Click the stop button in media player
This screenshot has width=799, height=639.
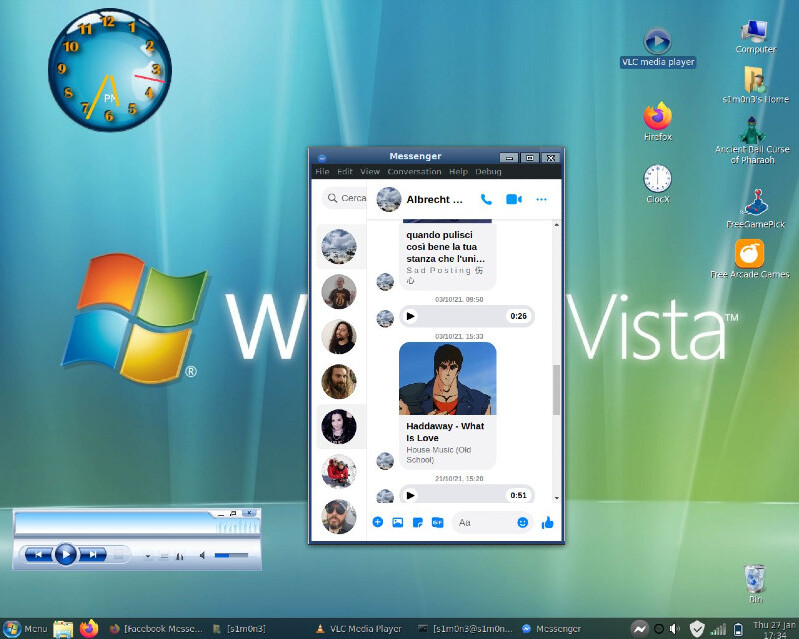[119, 555]
